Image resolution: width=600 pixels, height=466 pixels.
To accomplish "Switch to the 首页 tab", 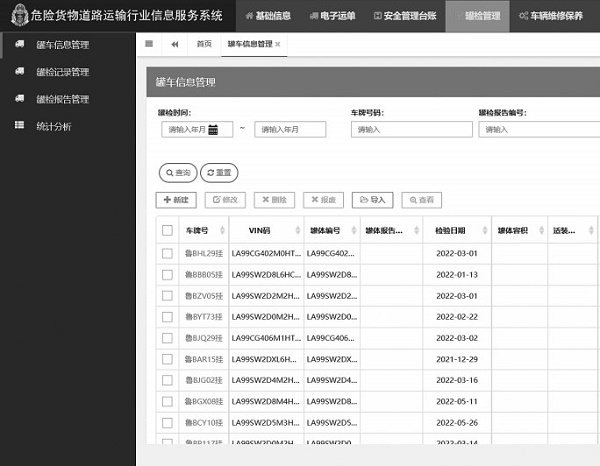I will pyautogui.click(x=204, y=44).
